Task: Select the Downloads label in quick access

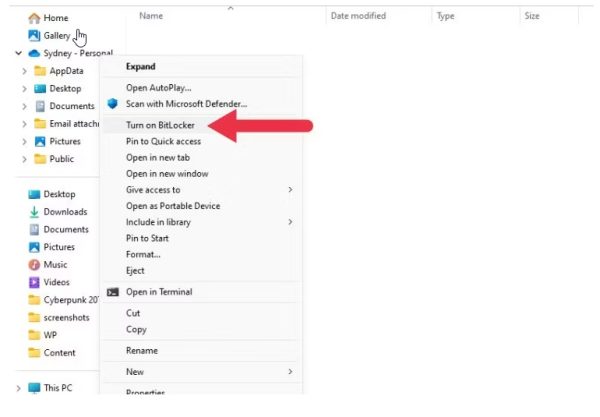Action: pos(65,212)
